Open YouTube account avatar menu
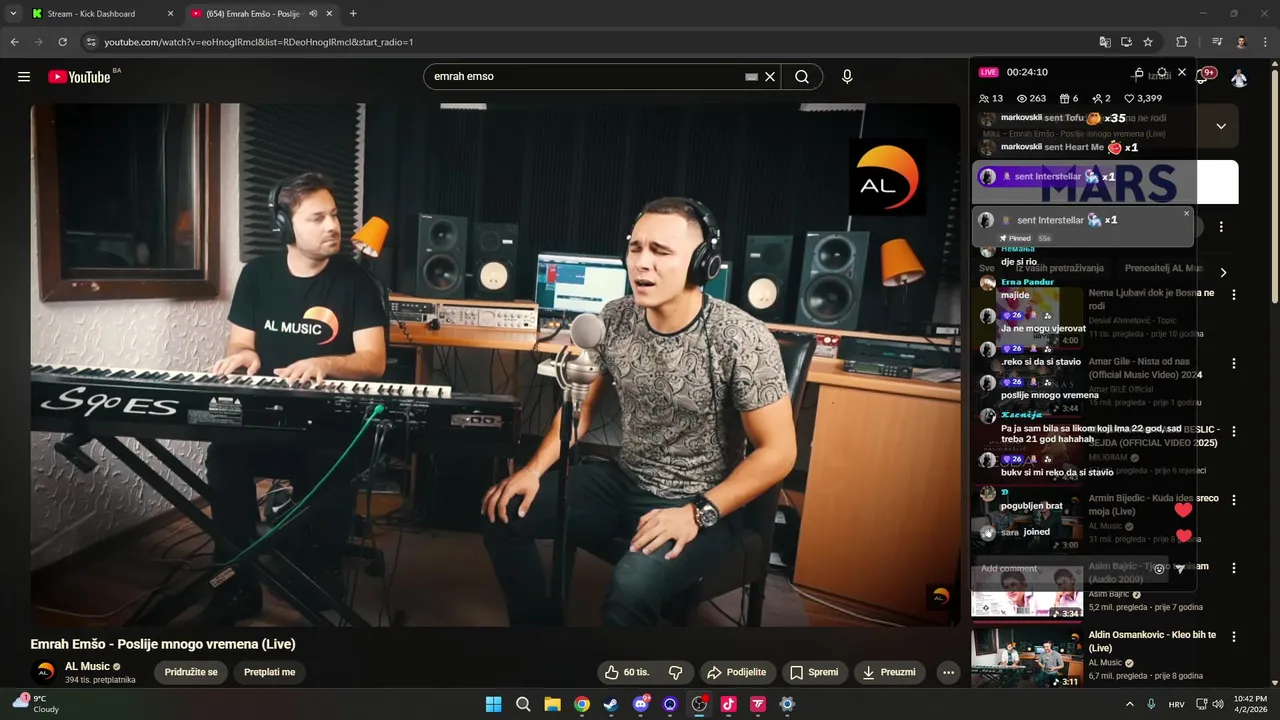Image resolution: width=1280 pixels, height=720 pixels. 1239,78
